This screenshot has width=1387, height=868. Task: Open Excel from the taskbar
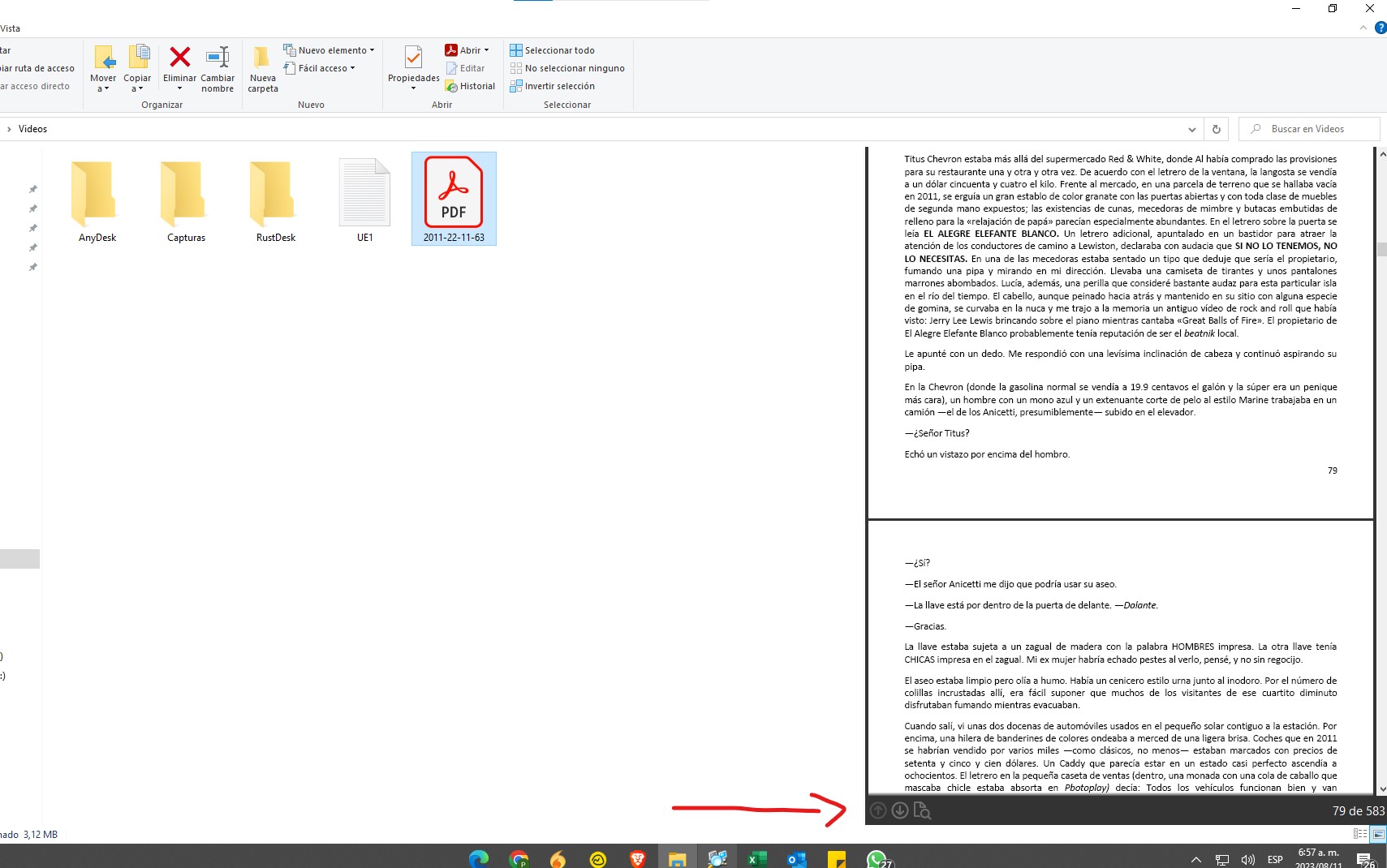point(756,857)
